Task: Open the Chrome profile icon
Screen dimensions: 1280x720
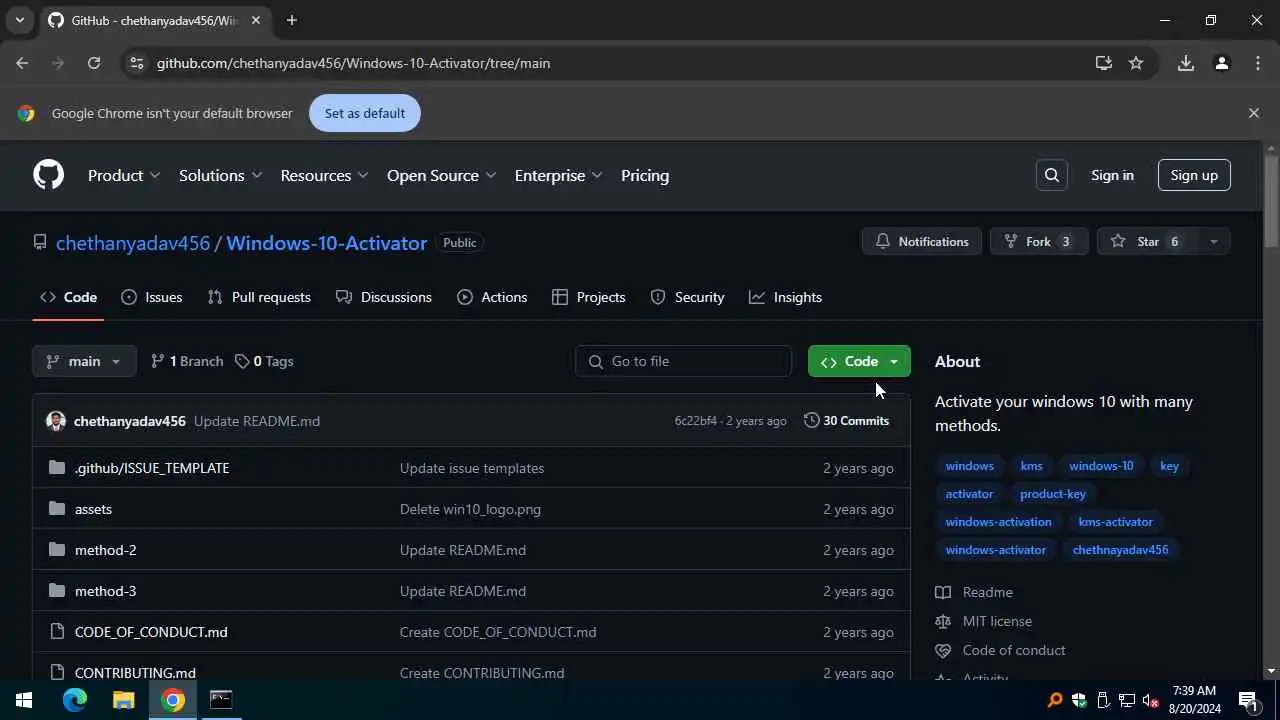Action: (x=1221, y=63)
